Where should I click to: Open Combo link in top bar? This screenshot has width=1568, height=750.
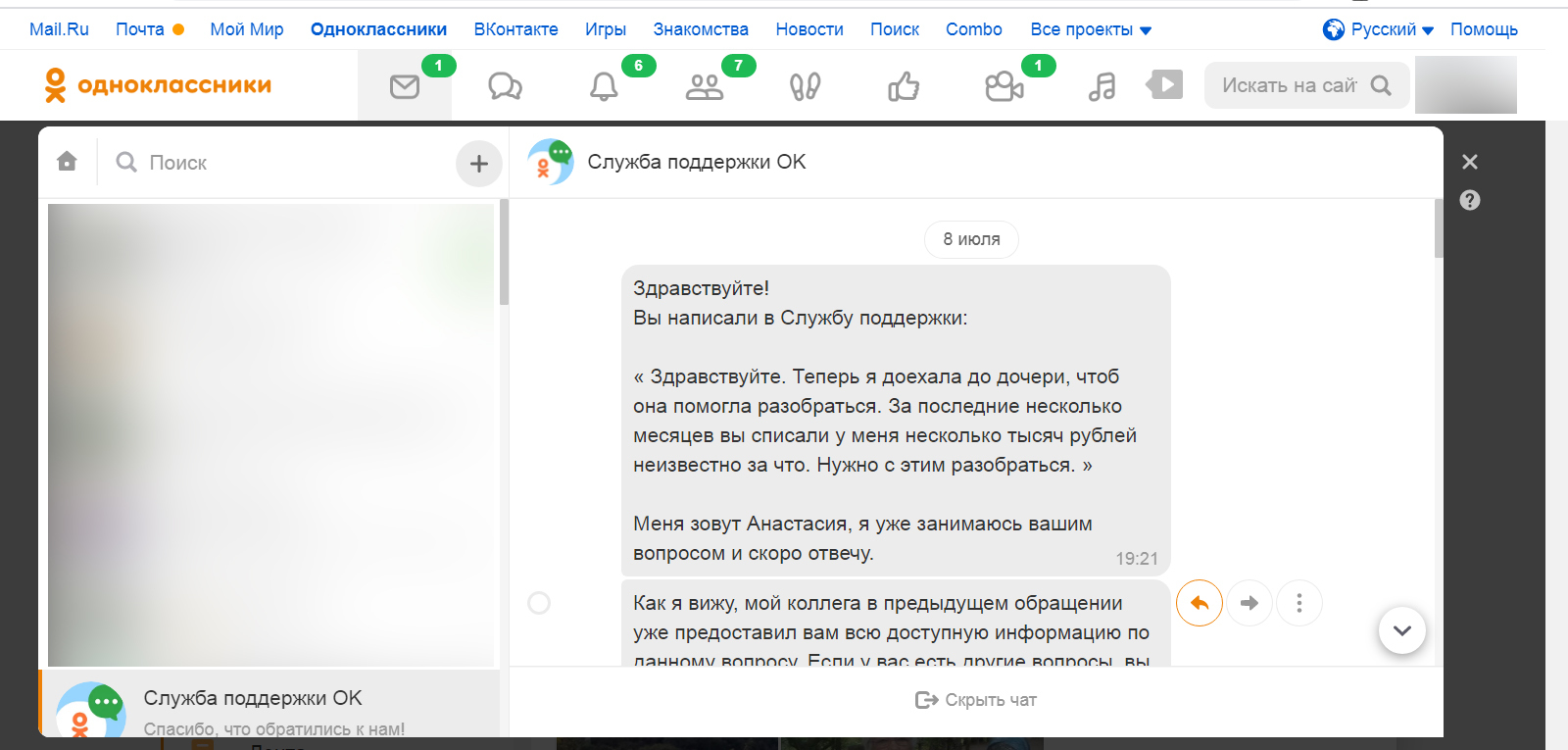click(x=974, y=29)
